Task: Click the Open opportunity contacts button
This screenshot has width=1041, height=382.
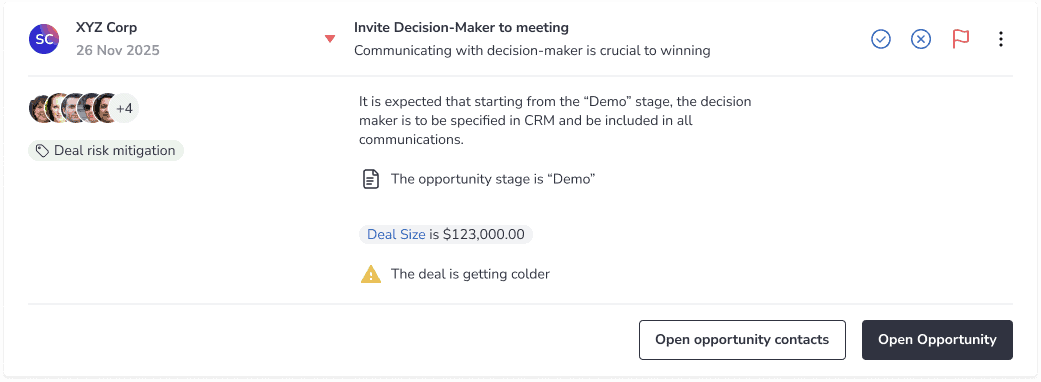Action: 742,340
